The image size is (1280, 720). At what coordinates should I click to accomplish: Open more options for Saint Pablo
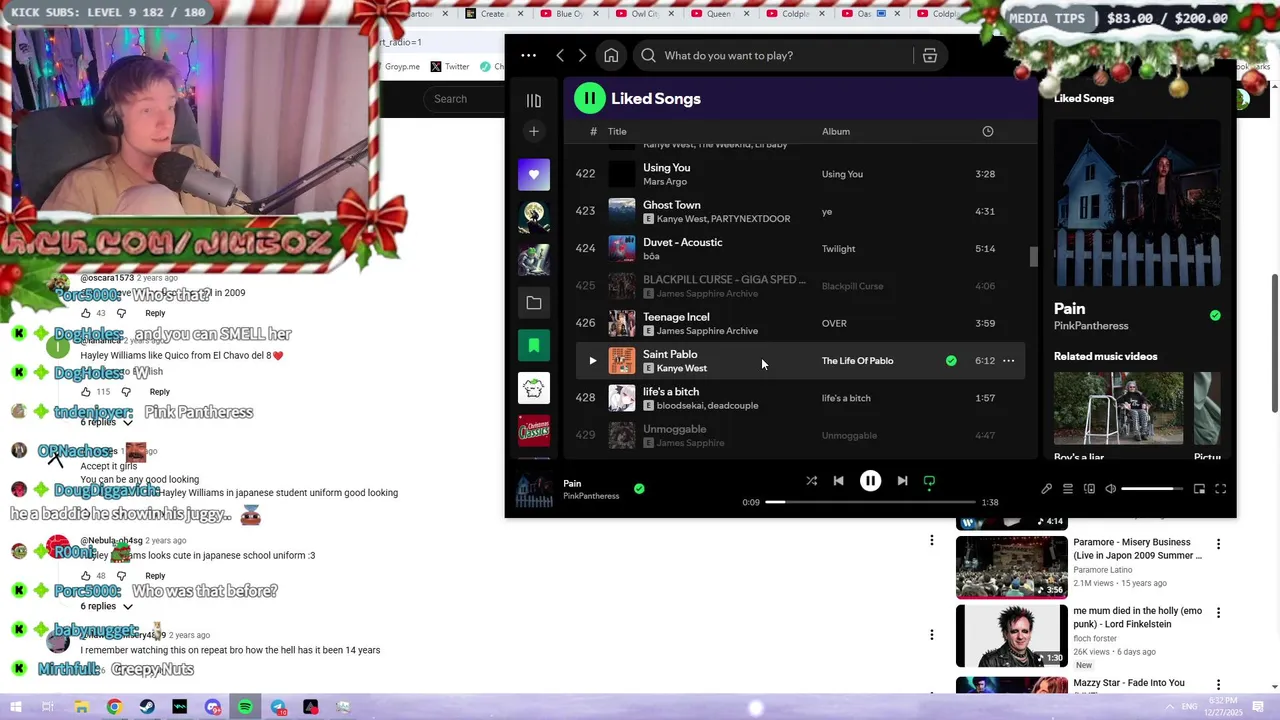click(x=1008, y=361)
